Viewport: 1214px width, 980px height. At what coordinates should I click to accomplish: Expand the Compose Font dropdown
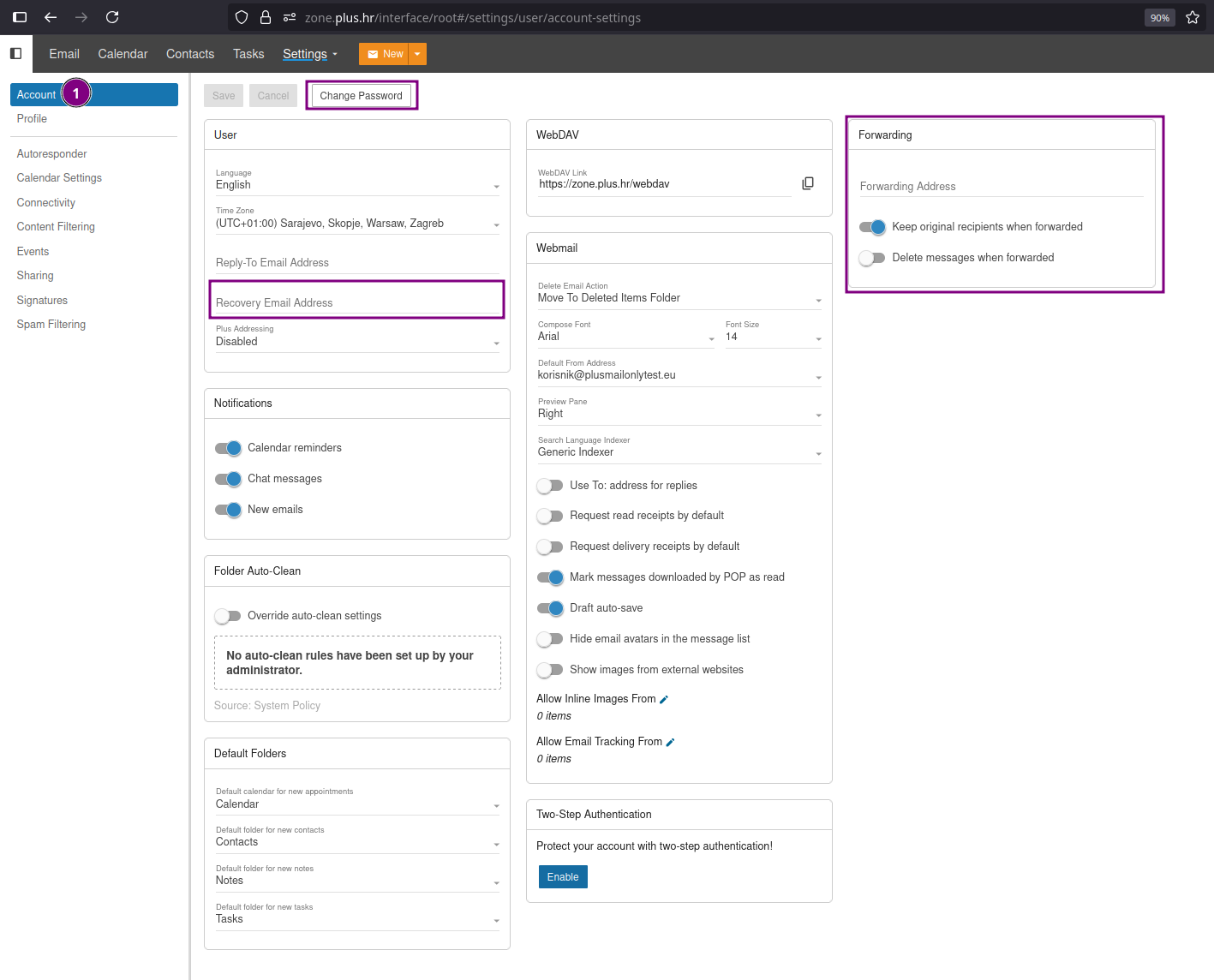625,337
